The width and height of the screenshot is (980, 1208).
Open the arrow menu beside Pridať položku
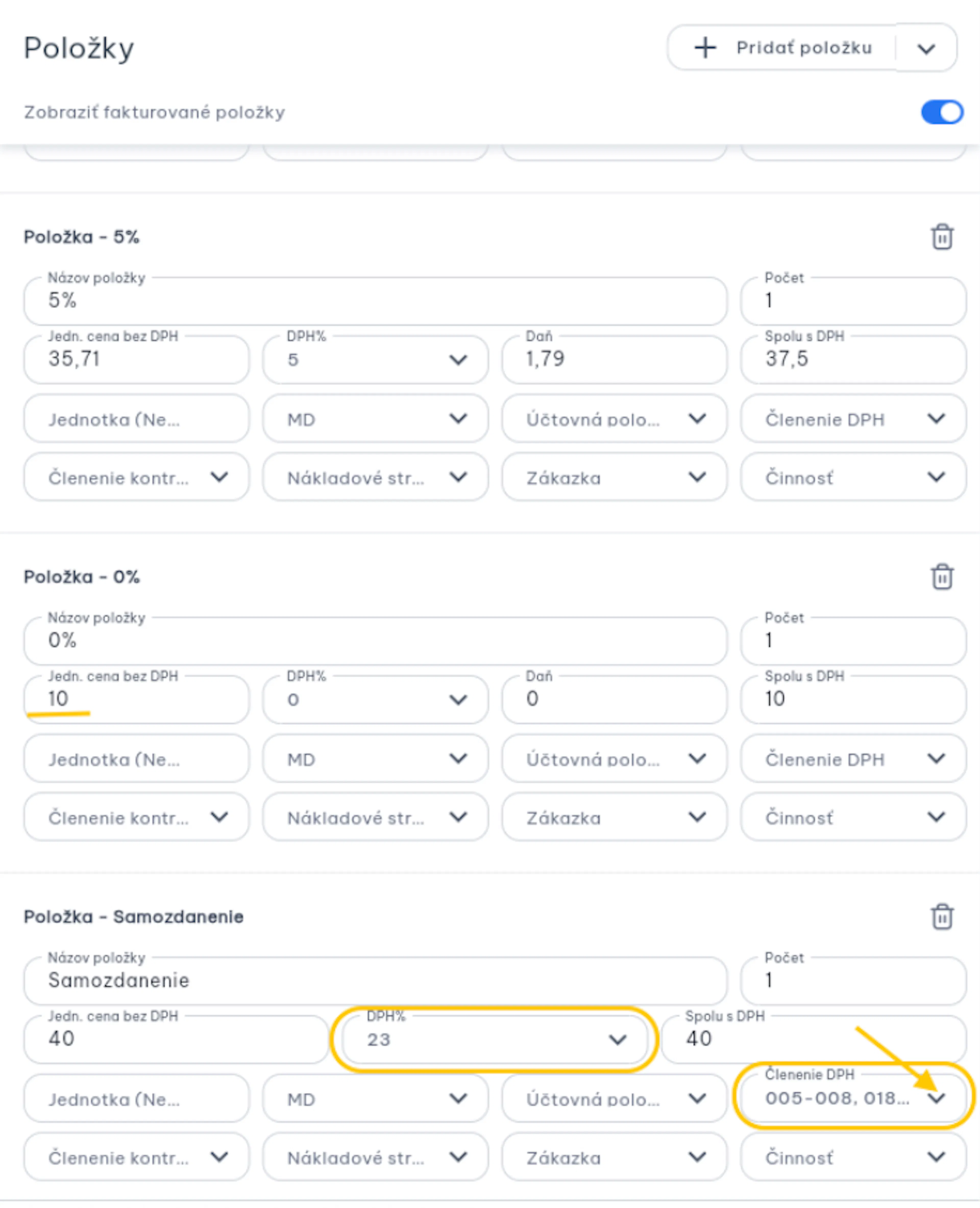pyautogui.click(x=926, y=48)
